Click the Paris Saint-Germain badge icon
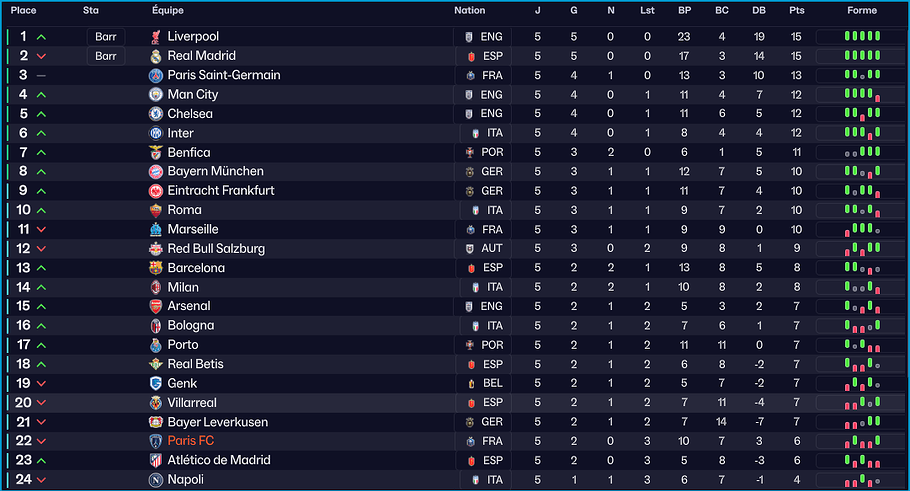 click(156, 75)
